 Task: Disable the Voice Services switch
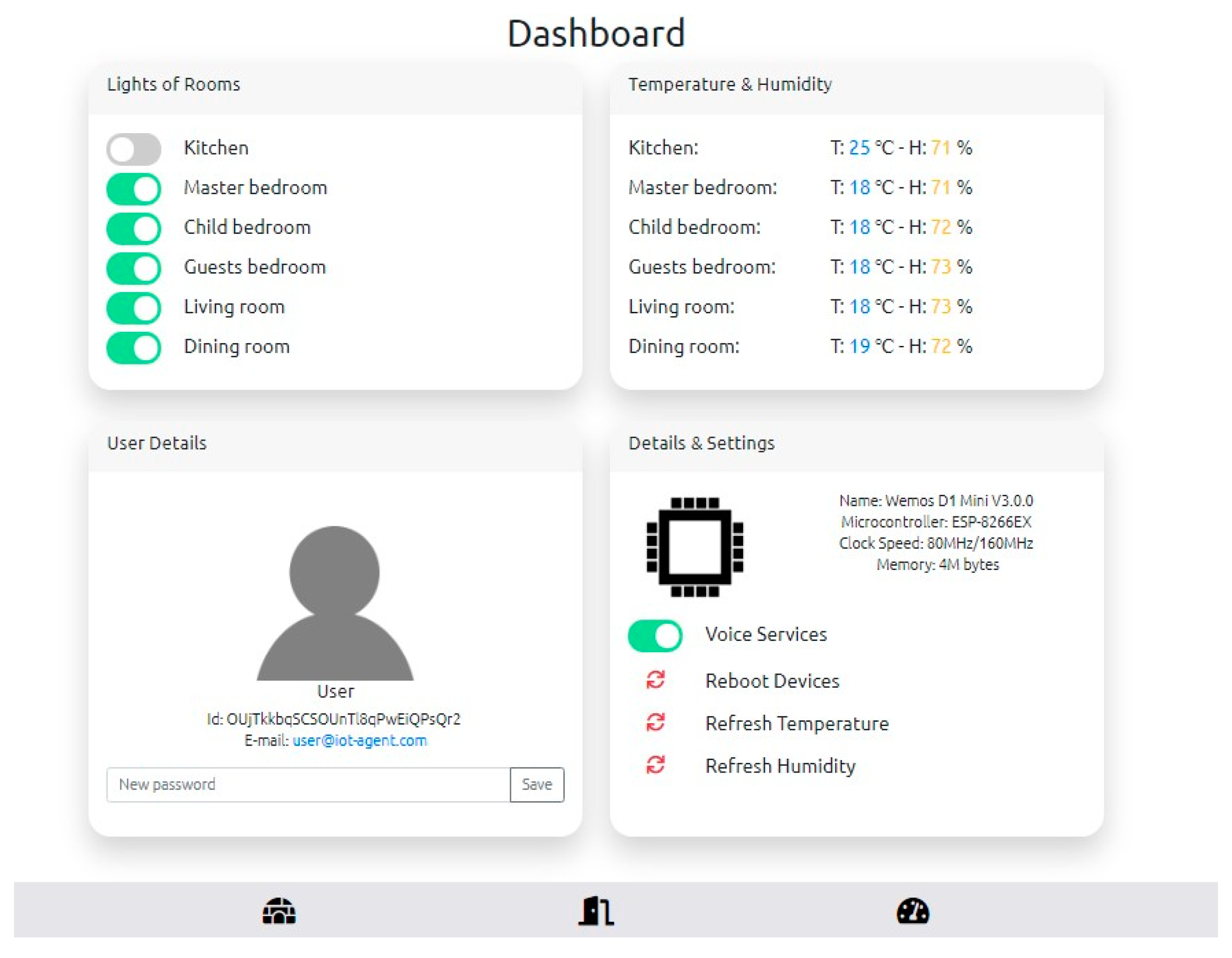(655, 635)
